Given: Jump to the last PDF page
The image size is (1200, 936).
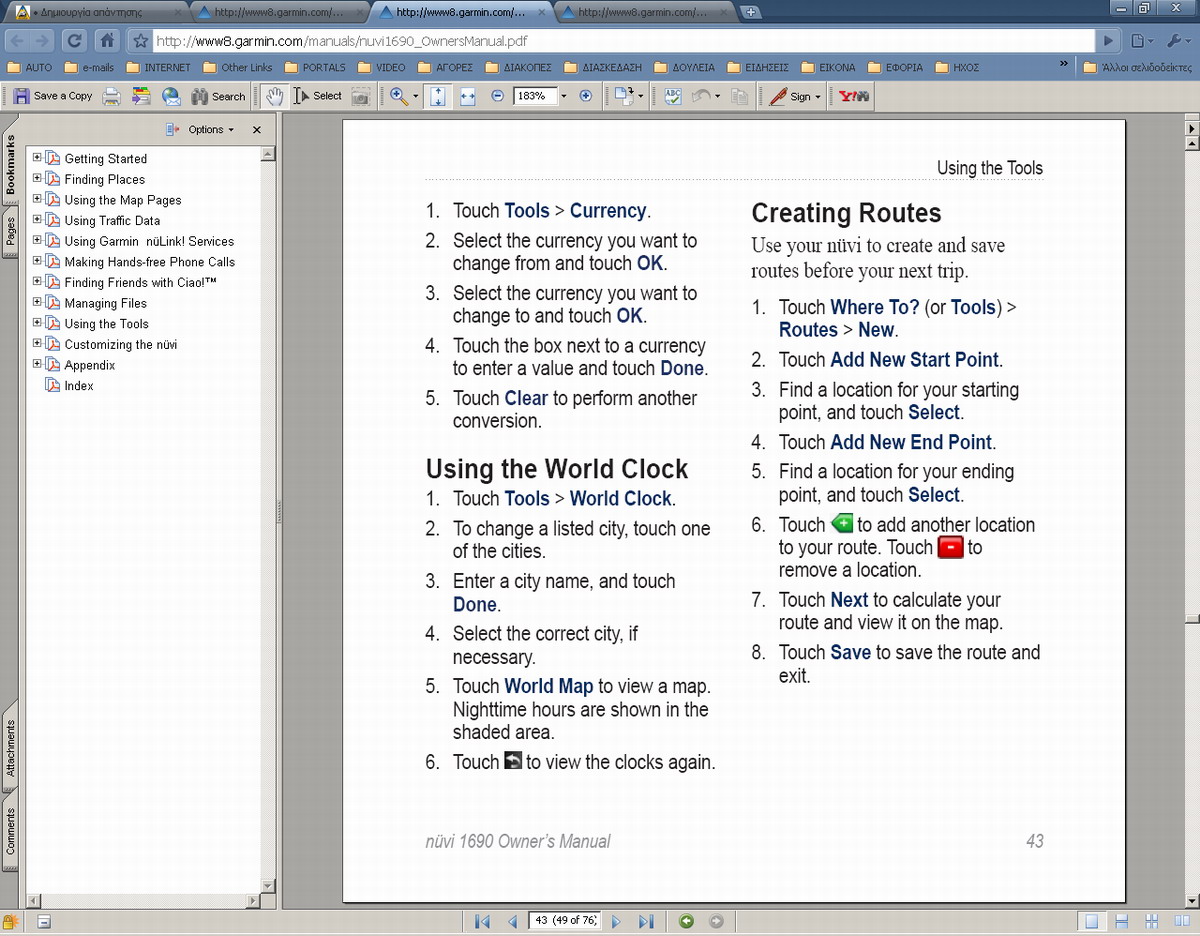Looking at the screenshot, I should tap(646, 921).
